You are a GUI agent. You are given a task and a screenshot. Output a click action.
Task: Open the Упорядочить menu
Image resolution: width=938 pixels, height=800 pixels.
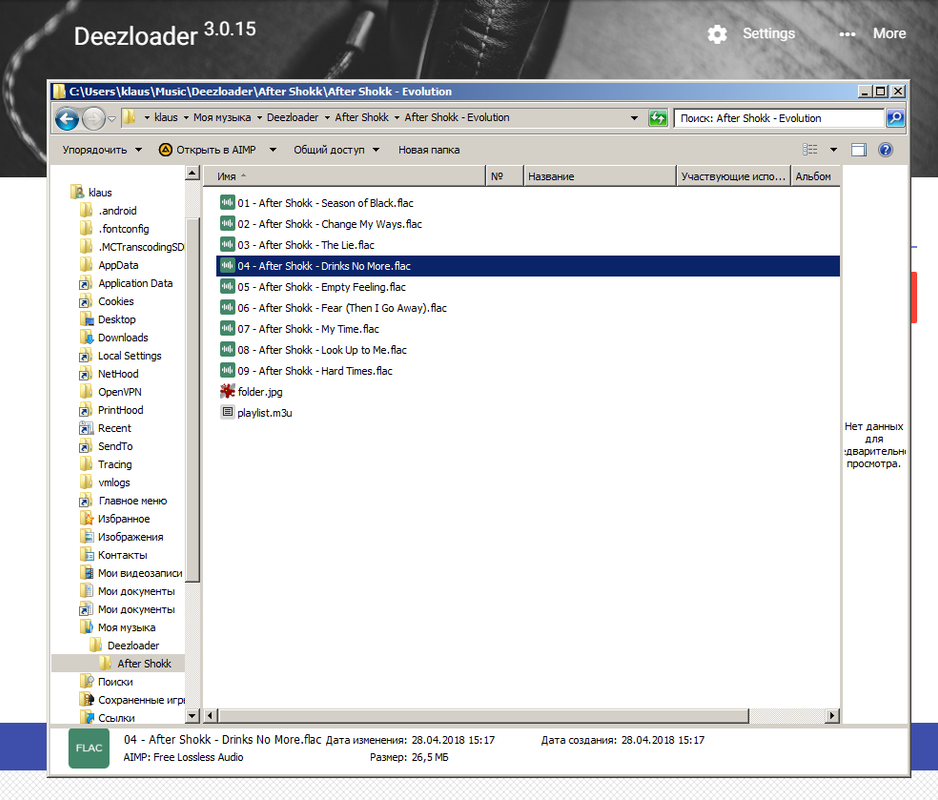[x=102, y=150]
